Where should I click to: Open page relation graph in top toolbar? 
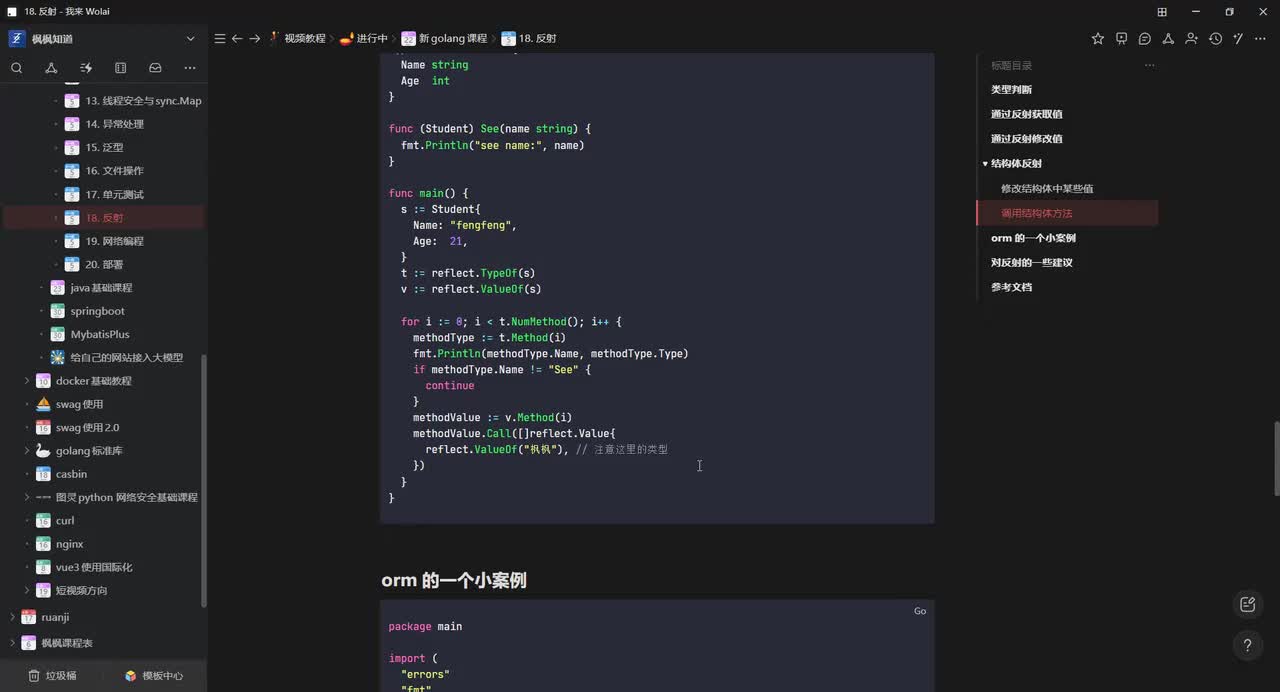[1168, 38]
